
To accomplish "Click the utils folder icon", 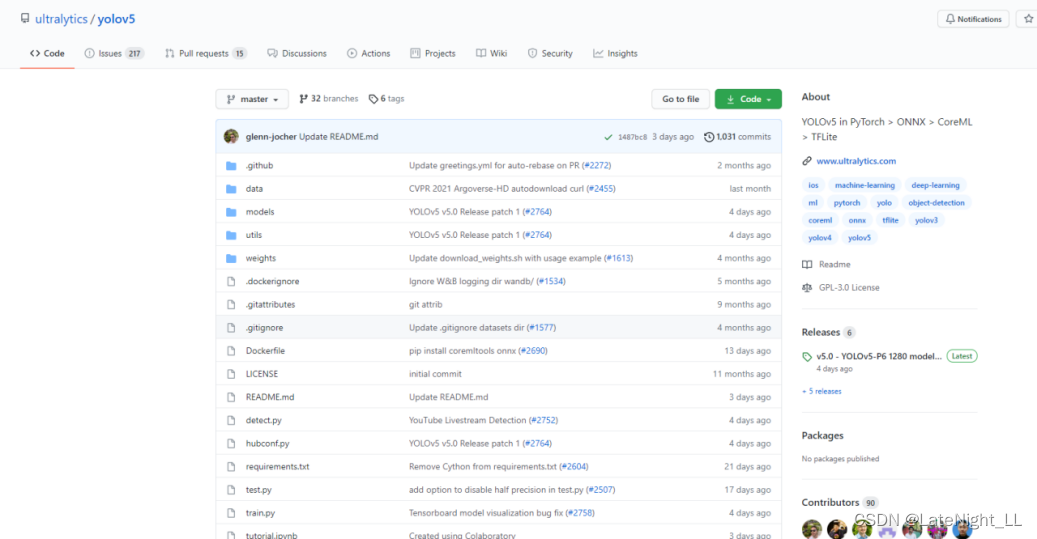I will pos(231,235).
